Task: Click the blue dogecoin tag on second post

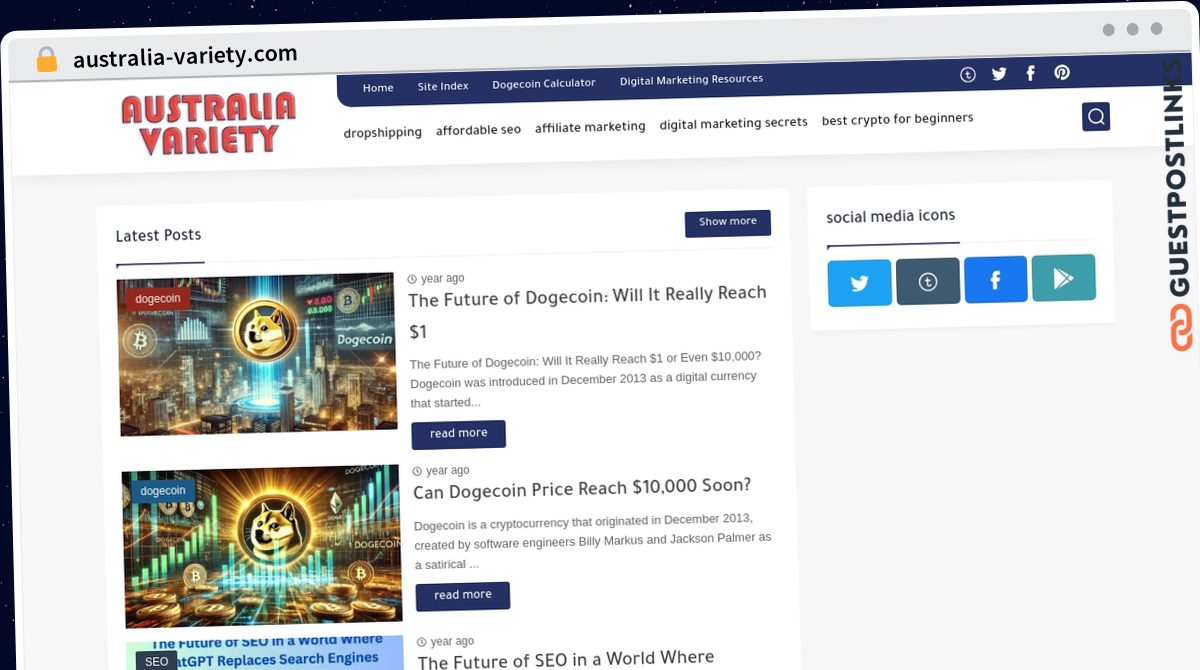Action: coord(163,491)
